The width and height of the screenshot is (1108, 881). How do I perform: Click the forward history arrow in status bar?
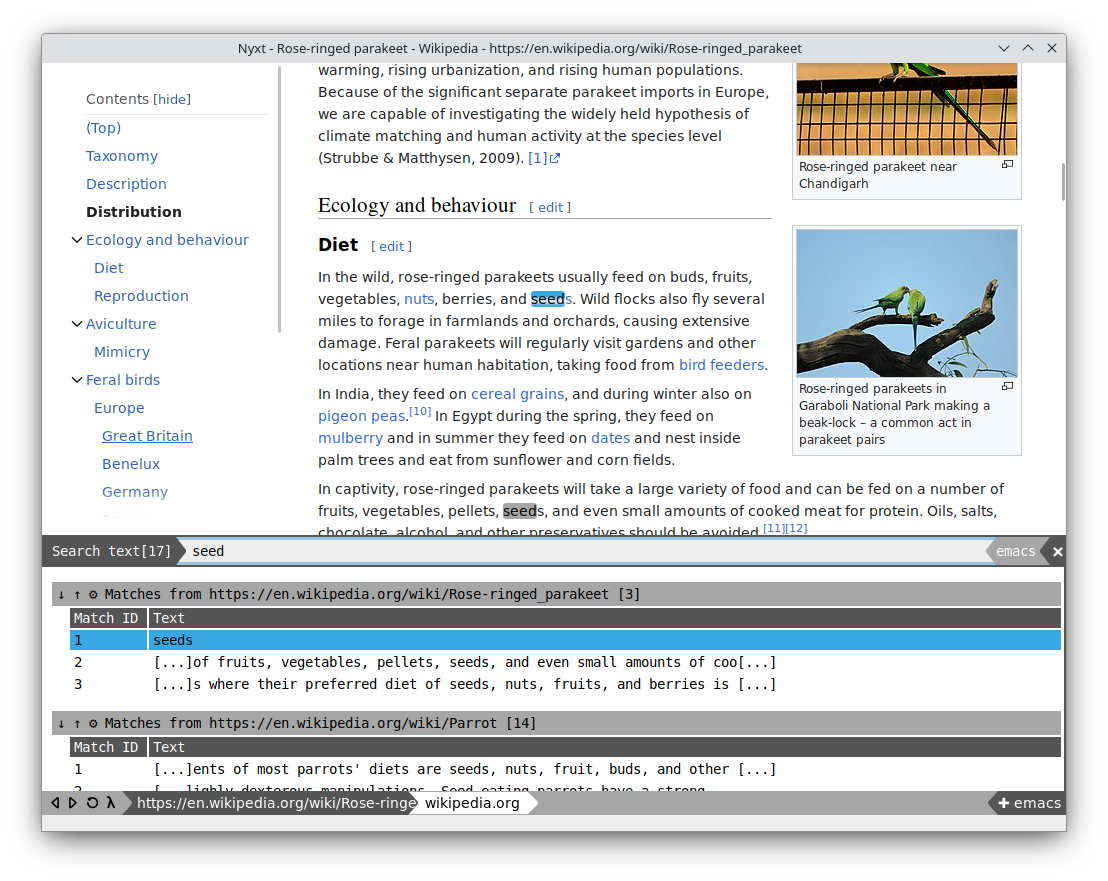(73, 803)
